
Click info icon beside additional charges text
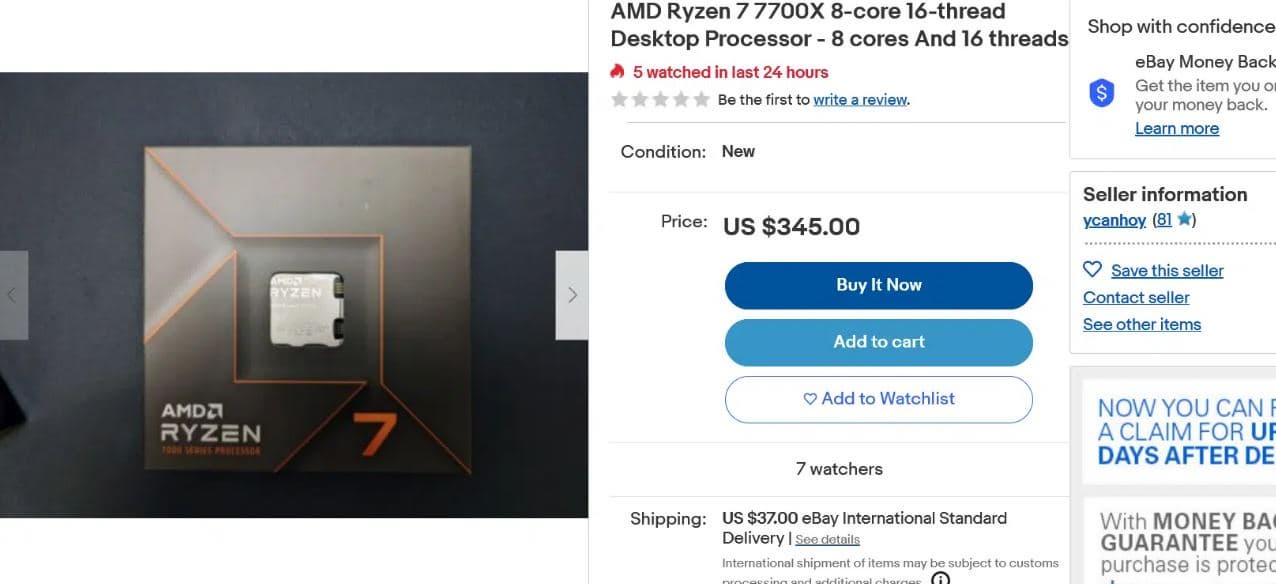click(x=940, y=579)
